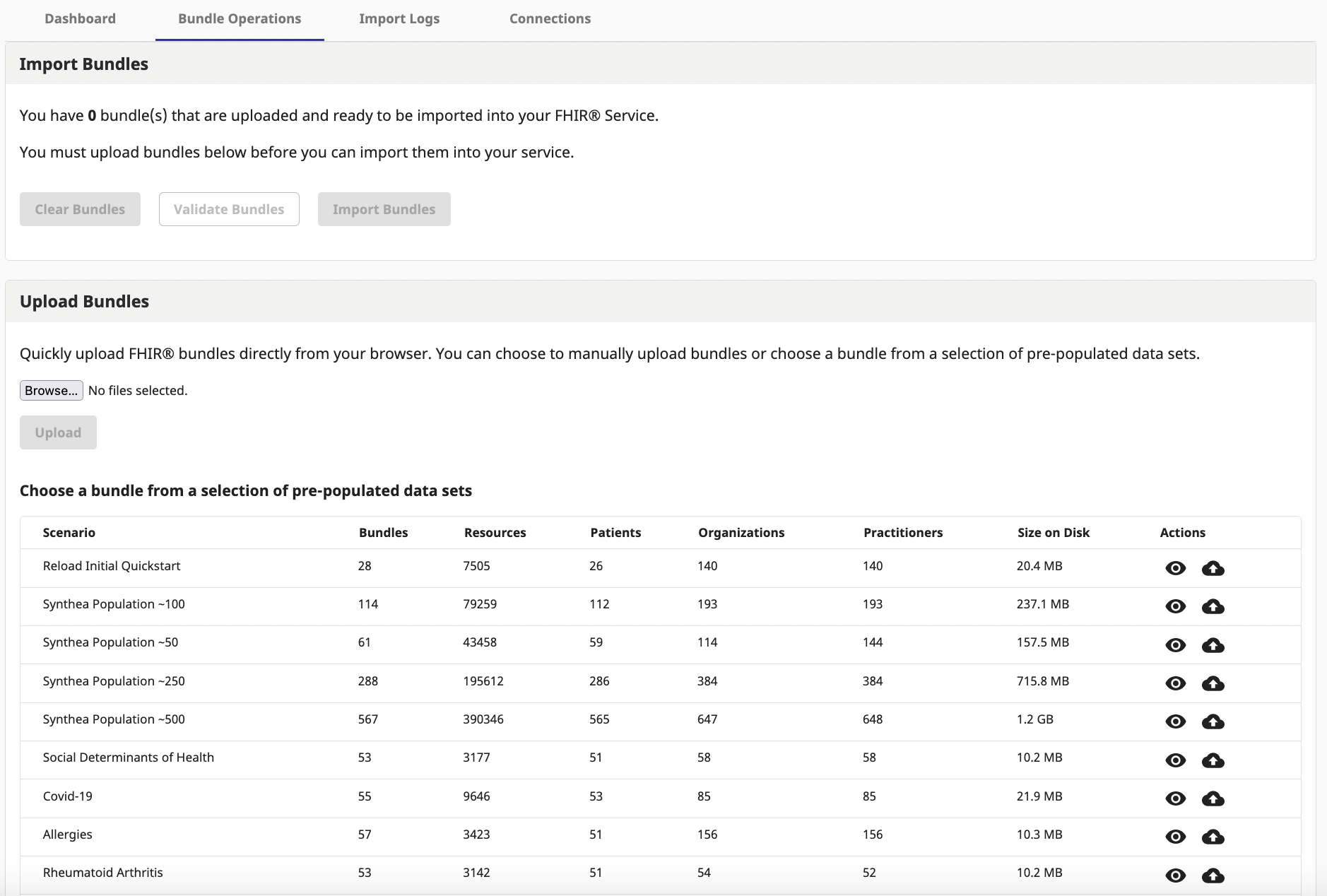The image size is (1327, 896).
Task: Upload the Synthea Population ~250 data set
Action: tap(1213, 683)
